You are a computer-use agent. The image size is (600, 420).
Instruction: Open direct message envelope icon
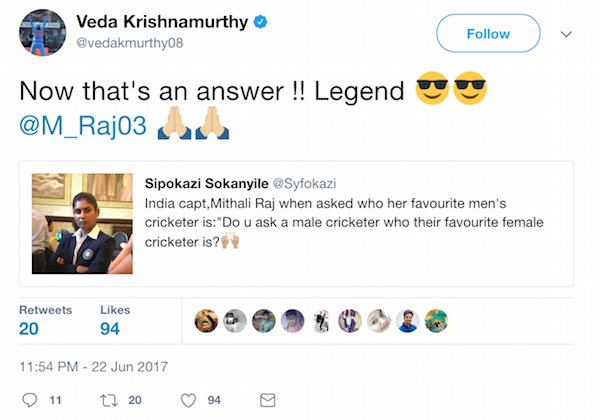pyautogui.click(x=267, y=400)
